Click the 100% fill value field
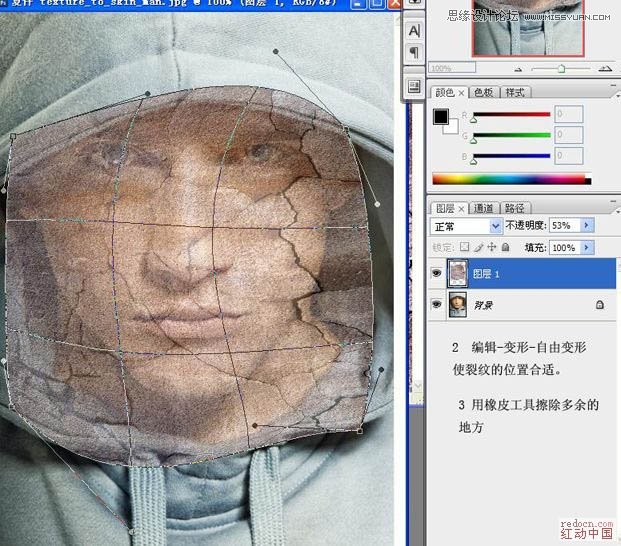The height and width of the screenshot is (546, 621). 565,247
